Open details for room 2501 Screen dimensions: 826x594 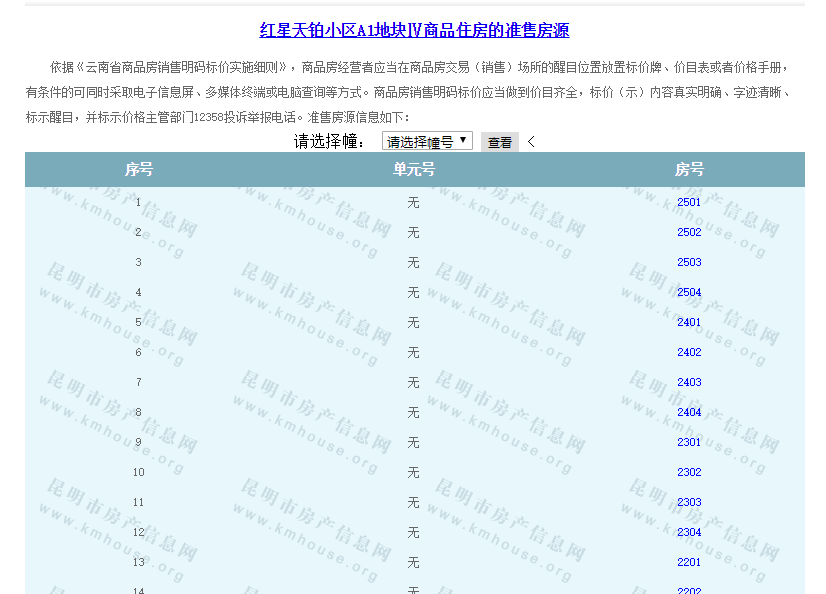[x=688, y=202]
